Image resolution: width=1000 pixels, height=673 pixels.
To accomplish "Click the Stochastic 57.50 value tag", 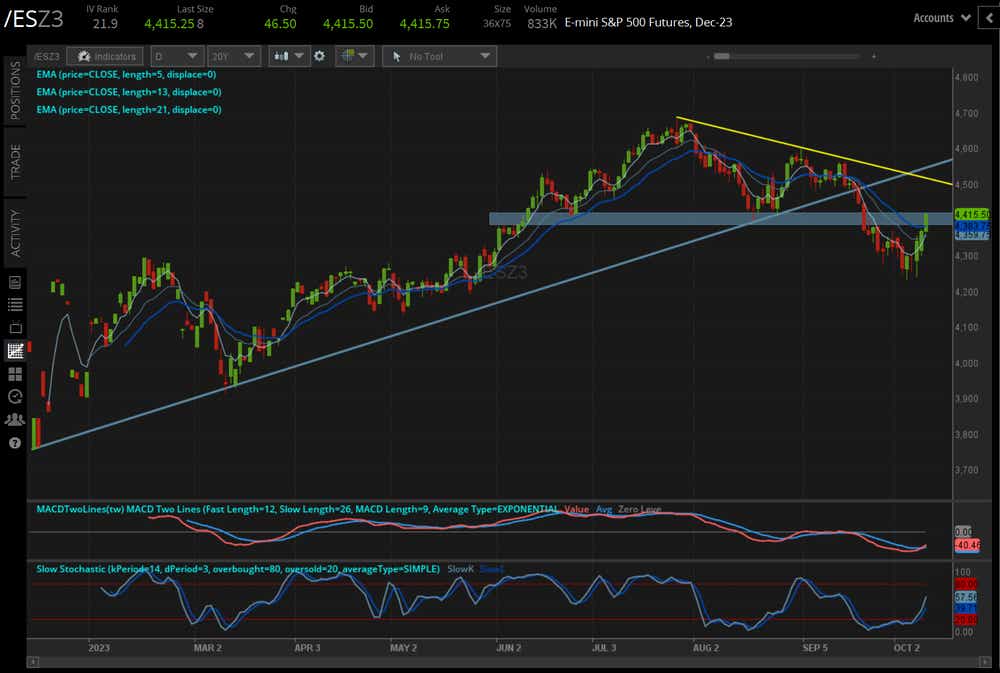I will pyautogui.click(x=966, y=596).
